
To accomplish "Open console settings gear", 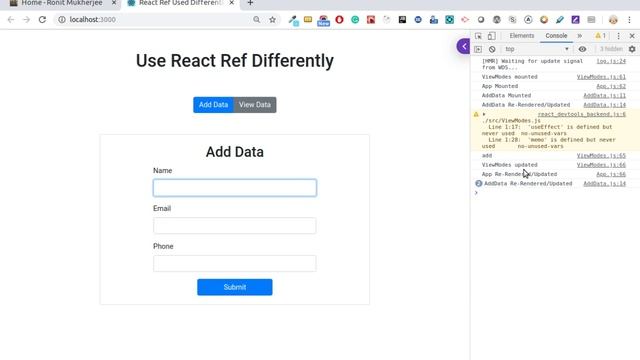I will [632, 49].
